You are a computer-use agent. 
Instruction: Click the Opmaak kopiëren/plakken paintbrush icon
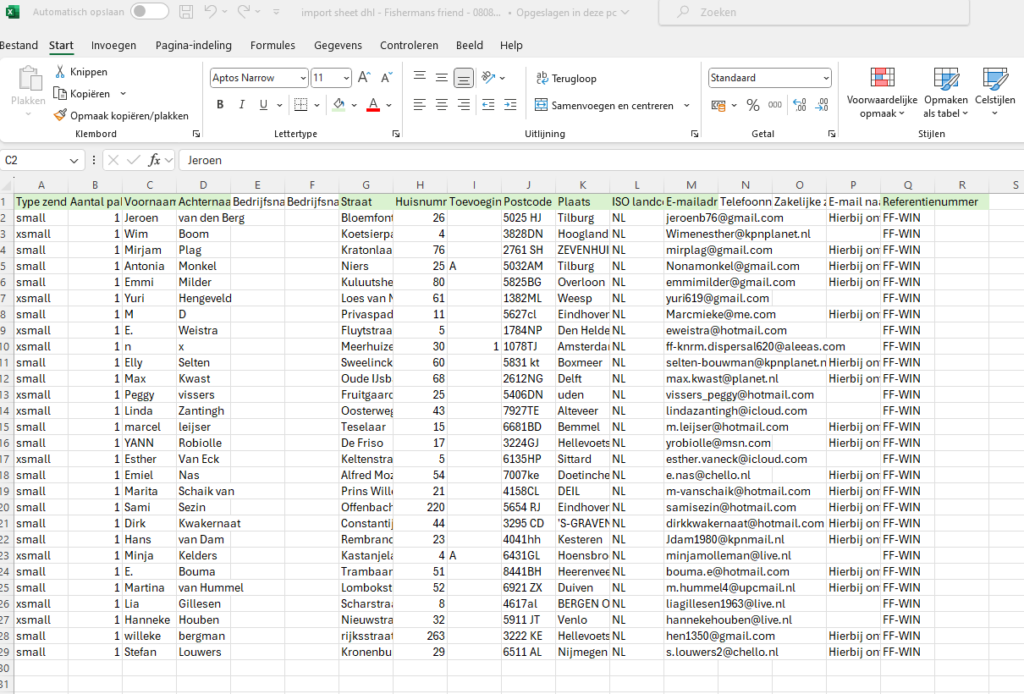click(x=60, y=116)
